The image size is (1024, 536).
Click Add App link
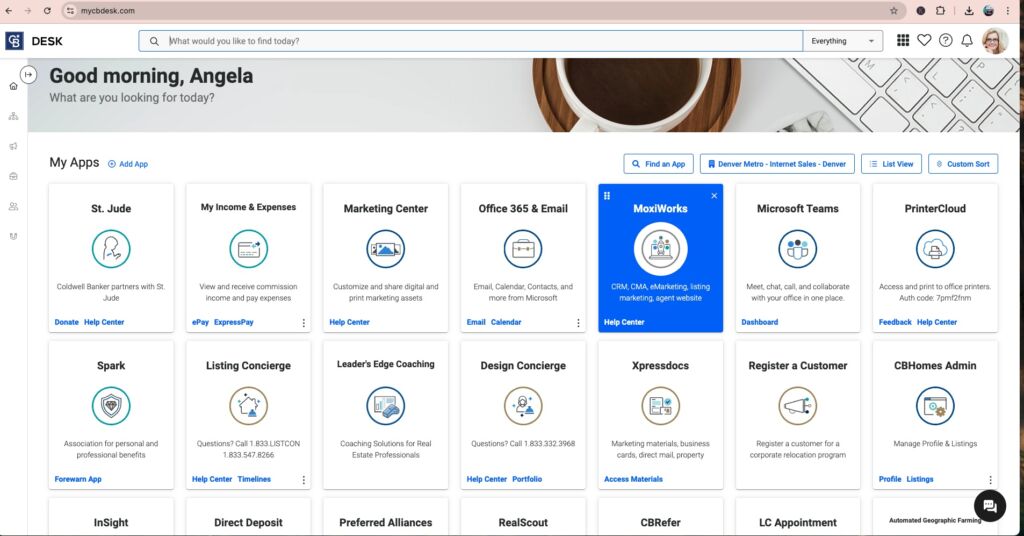(128, 164)
